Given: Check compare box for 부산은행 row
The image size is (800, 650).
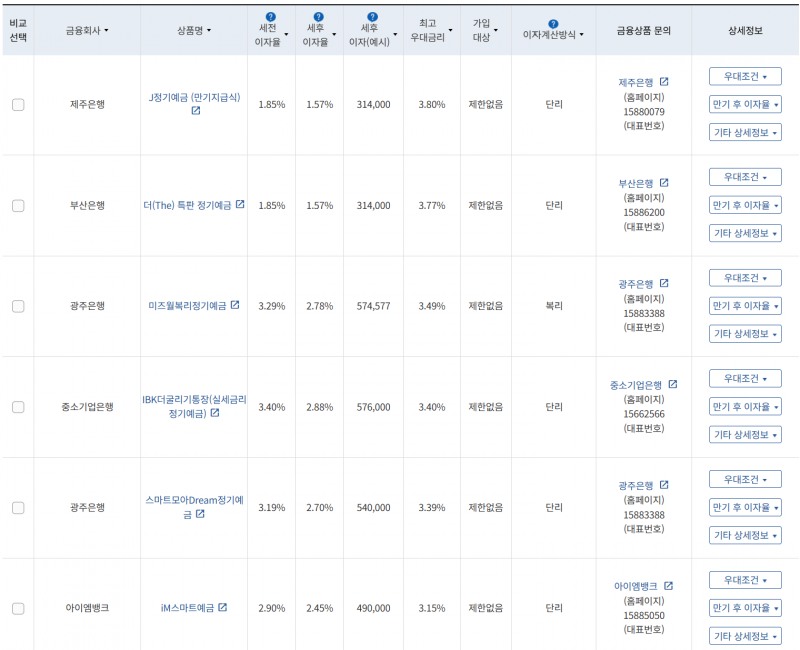Looking at the screenshot, I should pyautogui.click(x=18, y=206).
